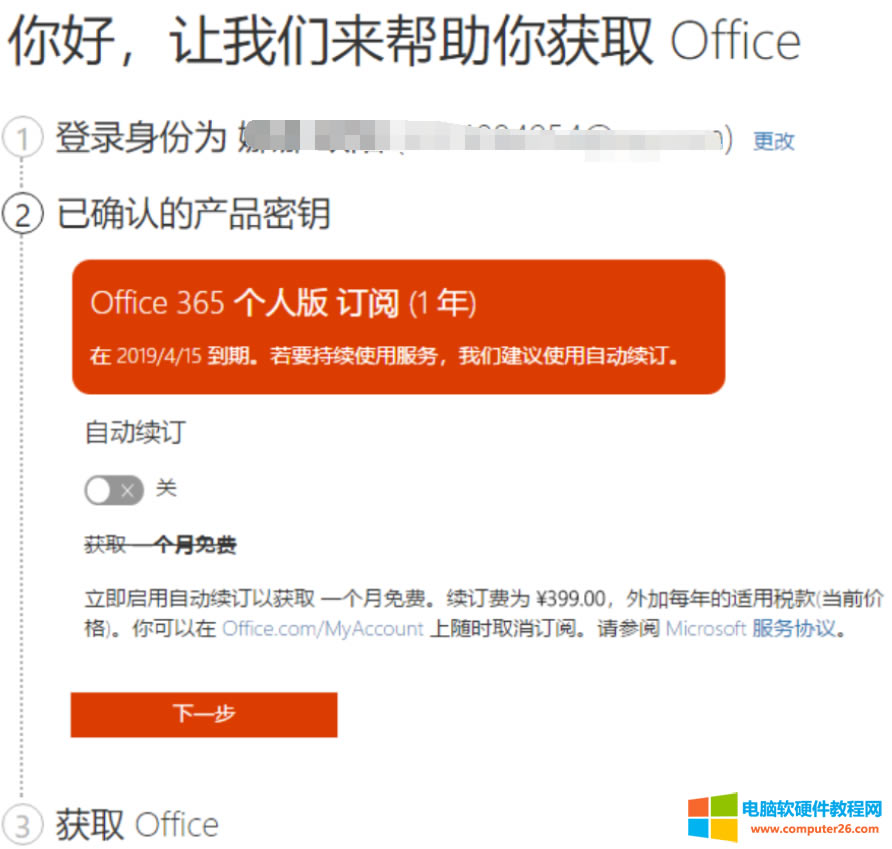Enable the 自动续订 toggle switch
The width and height of the screenshot is (892, 849).
click(114, 490)
